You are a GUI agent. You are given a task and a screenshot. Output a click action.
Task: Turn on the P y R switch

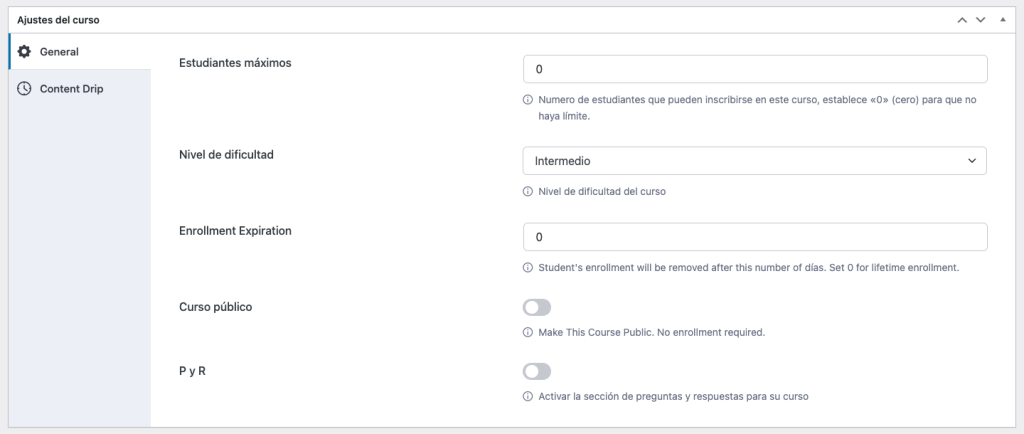[537, 371]
